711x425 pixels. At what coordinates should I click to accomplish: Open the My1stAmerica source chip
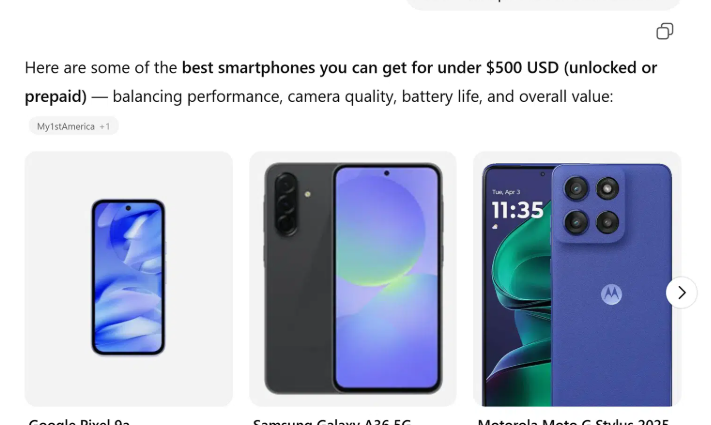(x=66, y=127)
